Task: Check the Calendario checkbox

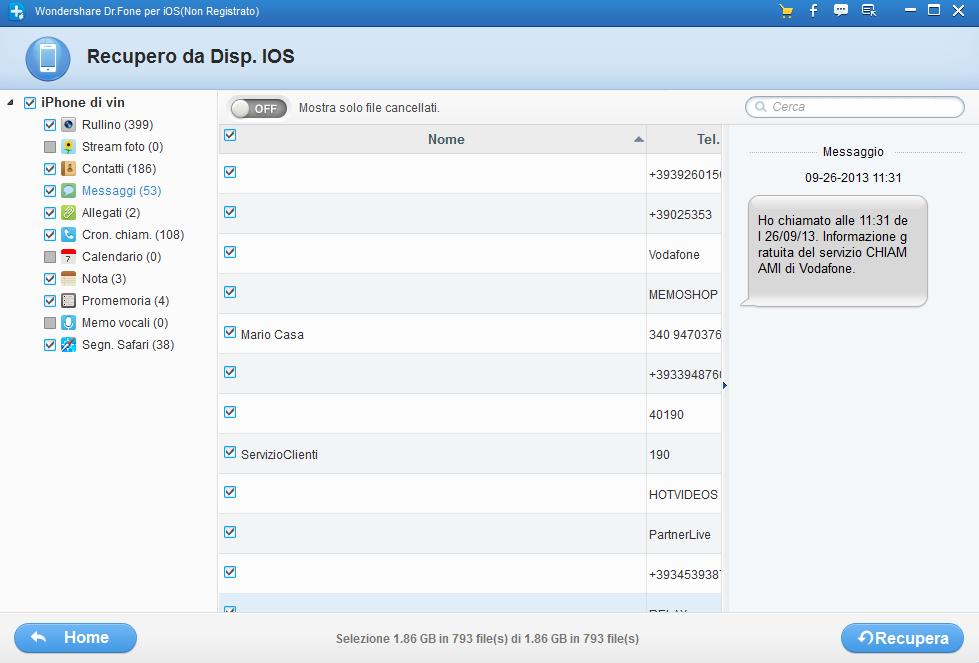Action: pos(50,257)
